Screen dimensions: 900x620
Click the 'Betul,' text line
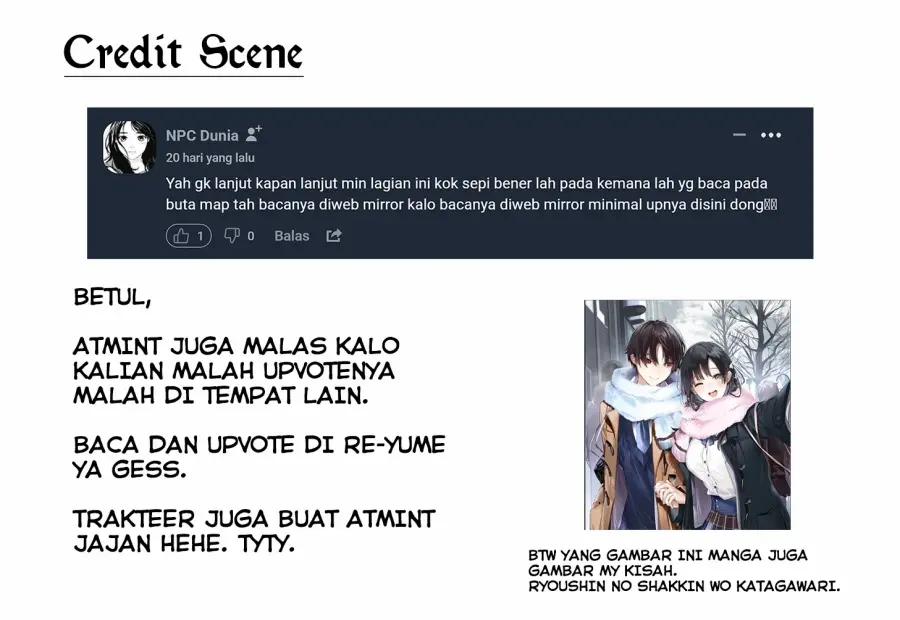[112, 297]
